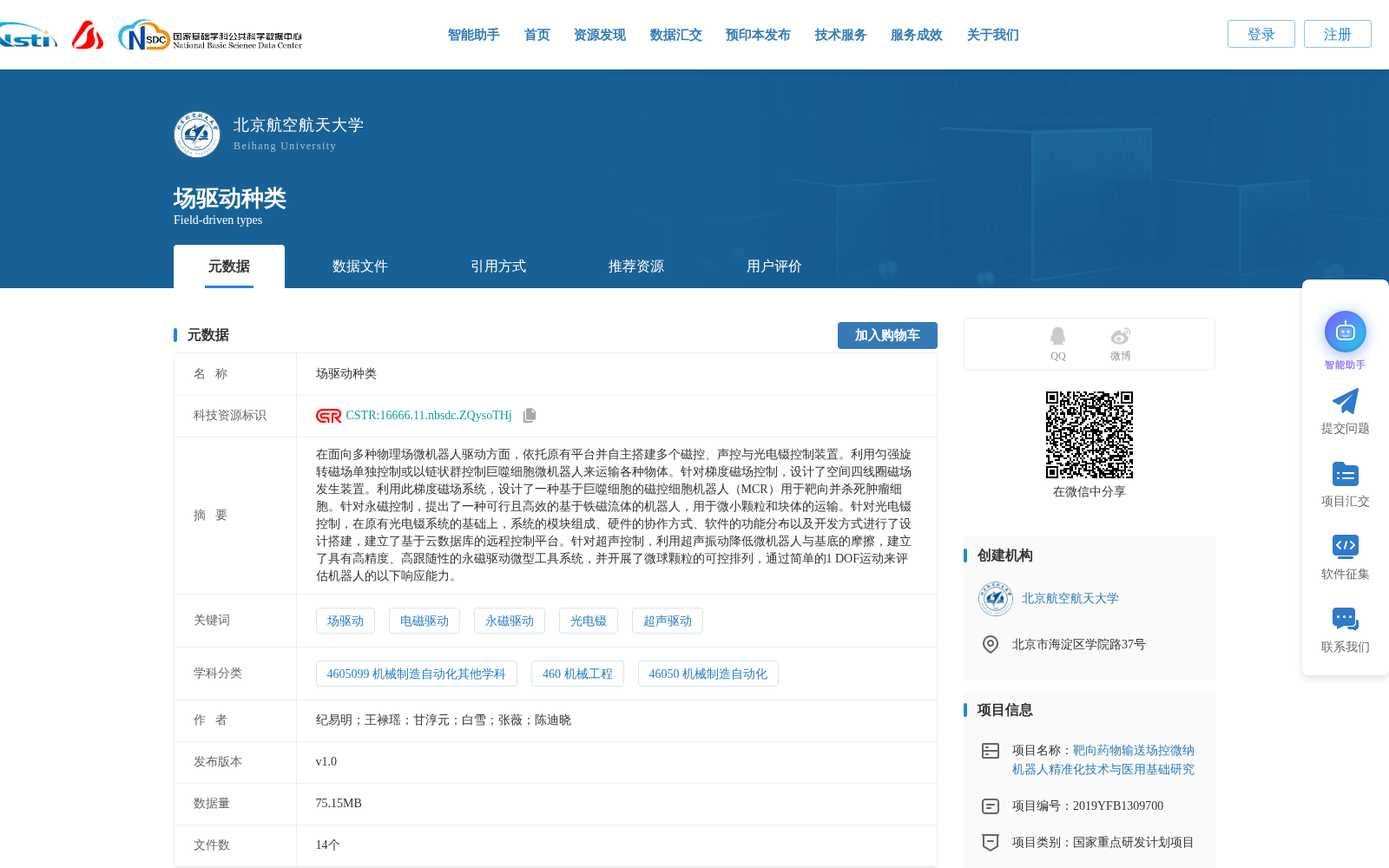Click the 光电镊 keyword tag
This screenshot has height=868, width=1389.
tap(589, 621)
